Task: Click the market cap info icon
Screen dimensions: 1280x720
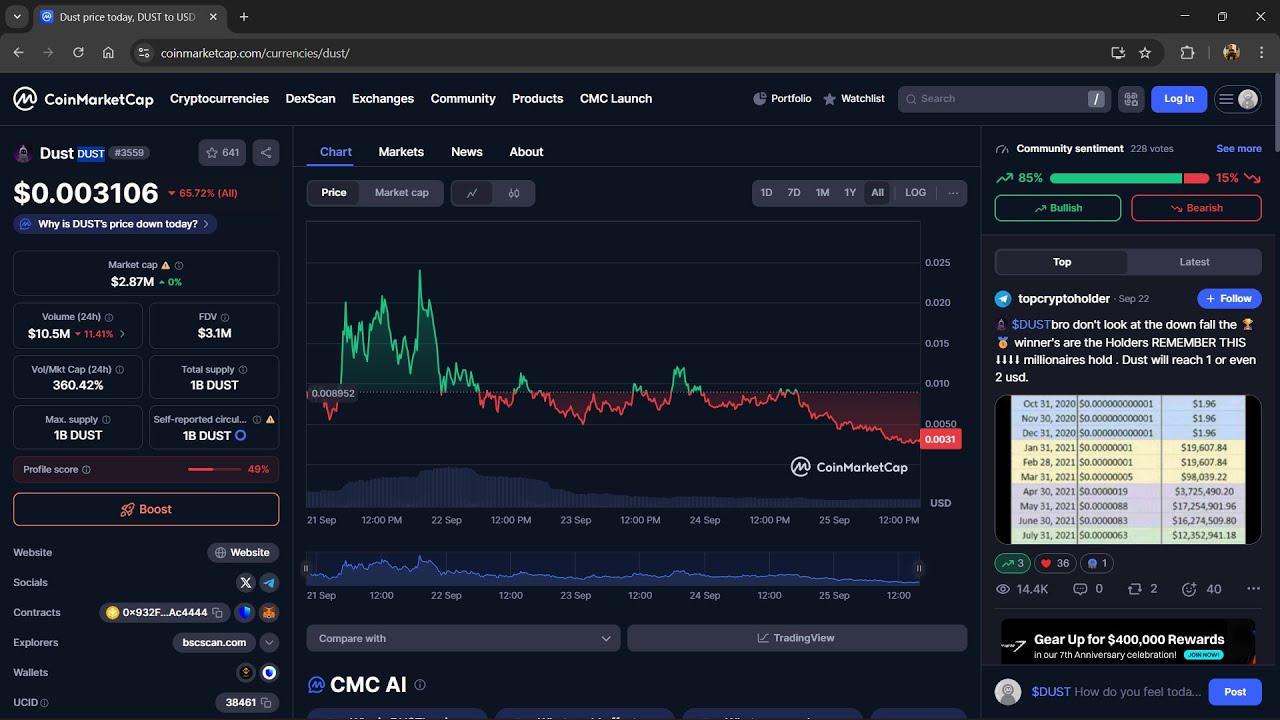Action: (179, 265)
